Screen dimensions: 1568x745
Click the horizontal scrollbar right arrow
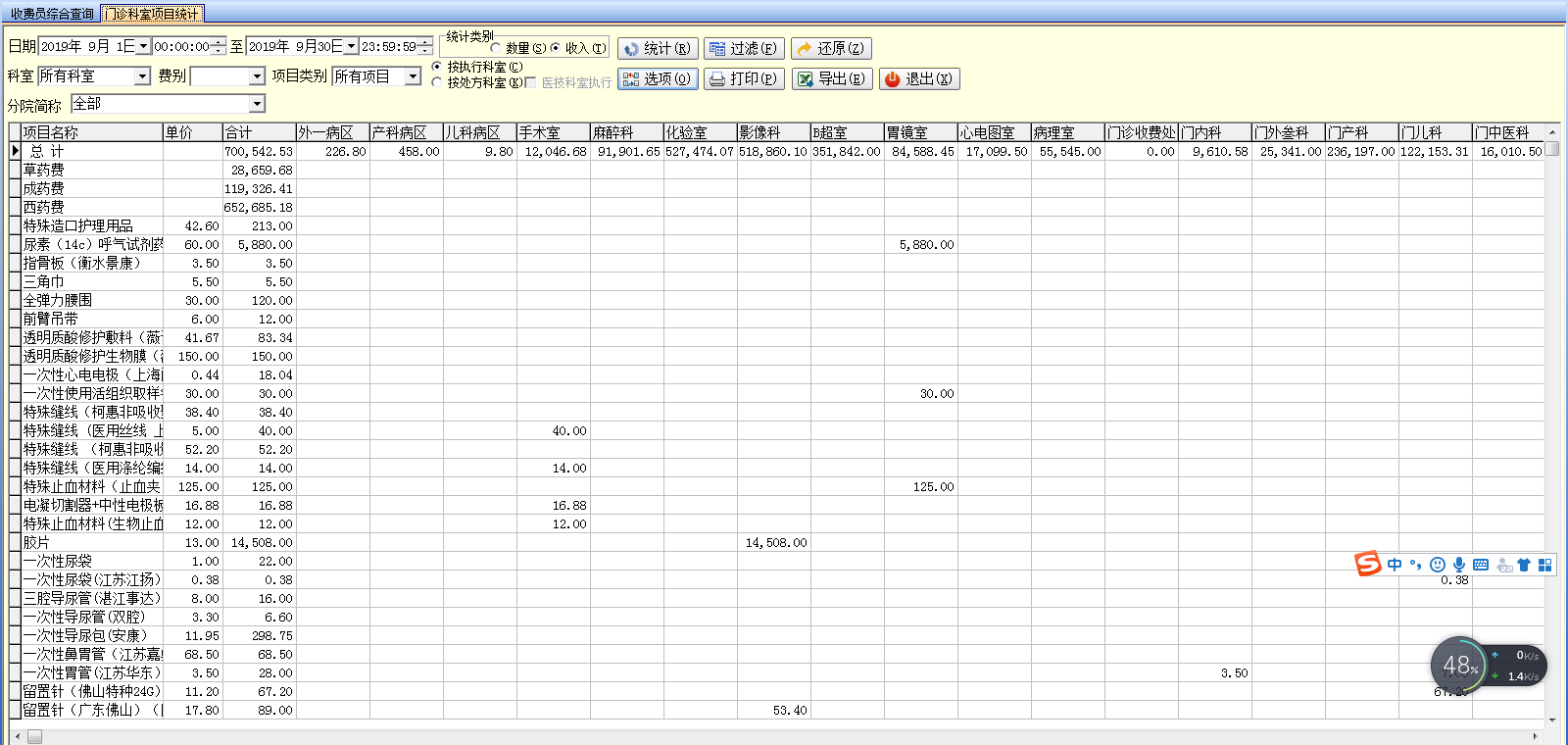pos(1535,736)
